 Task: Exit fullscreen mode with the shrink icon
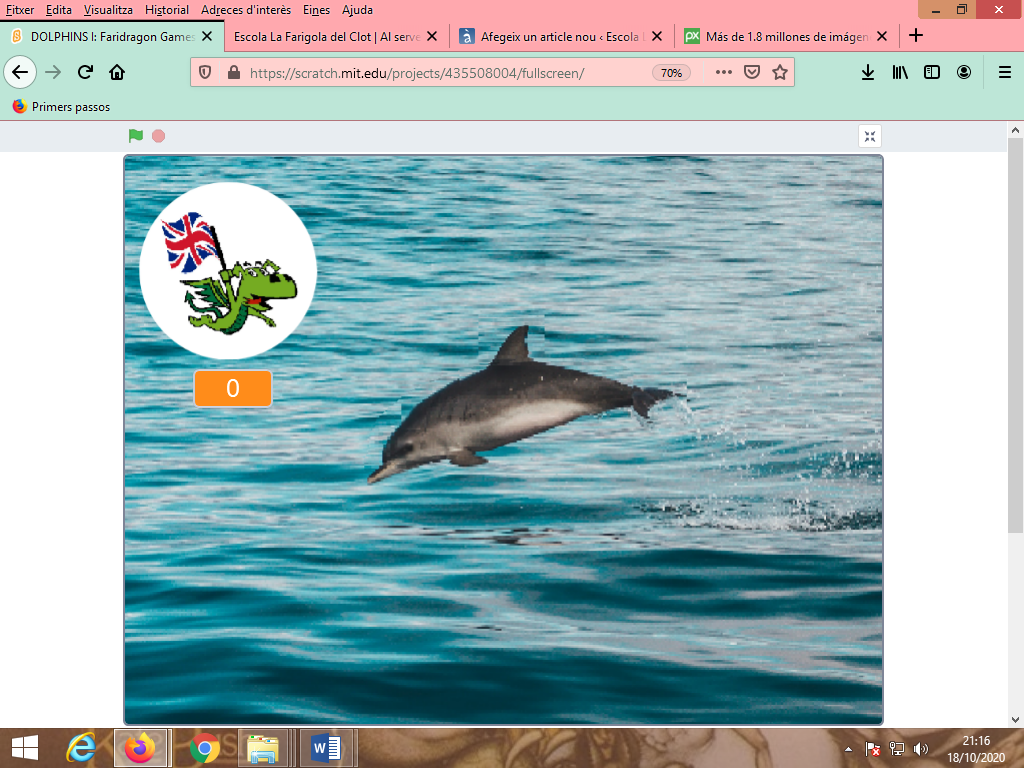[x=869, y=137]
